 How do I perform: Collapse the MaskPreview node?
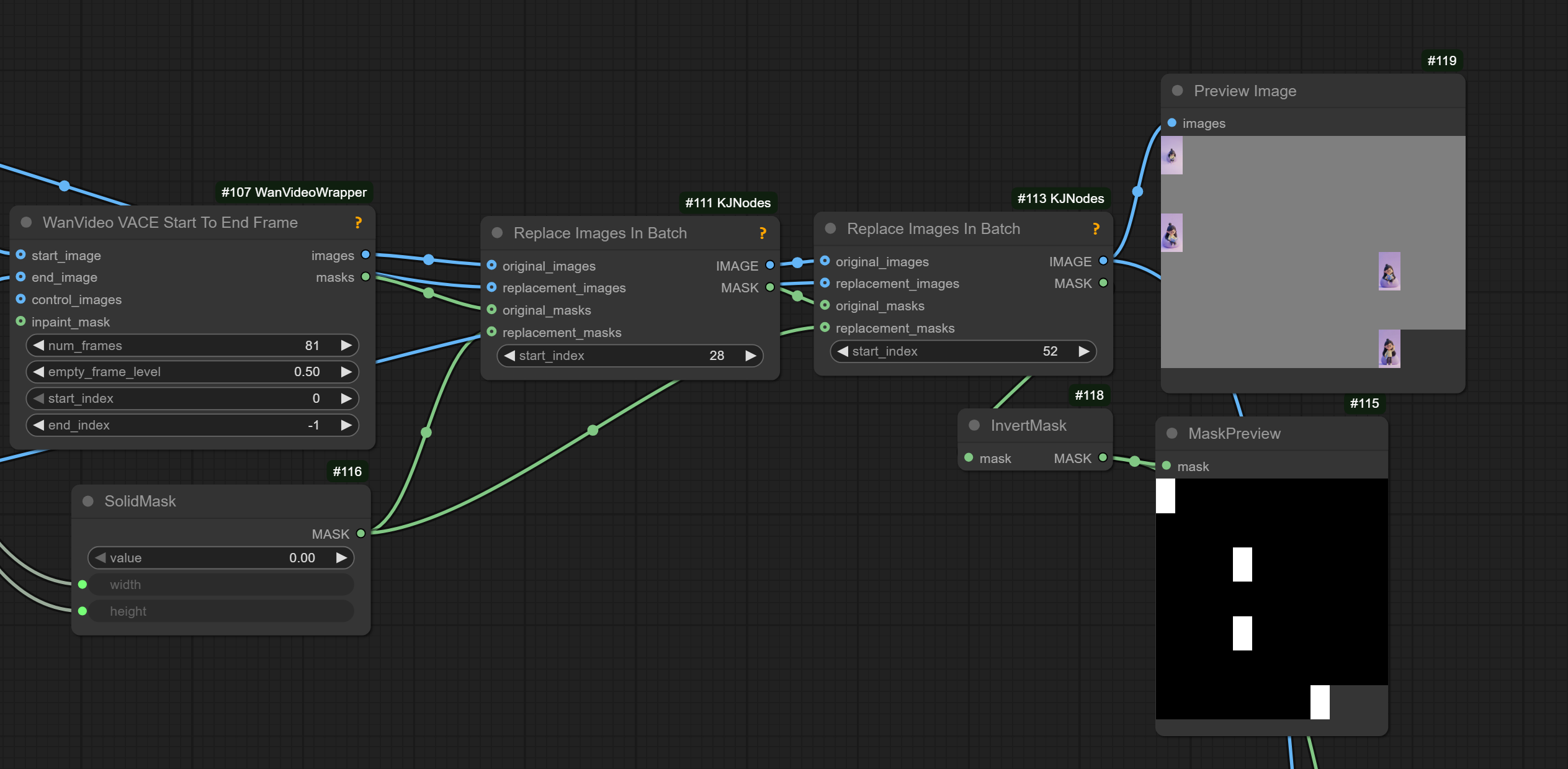(1172, 433)
